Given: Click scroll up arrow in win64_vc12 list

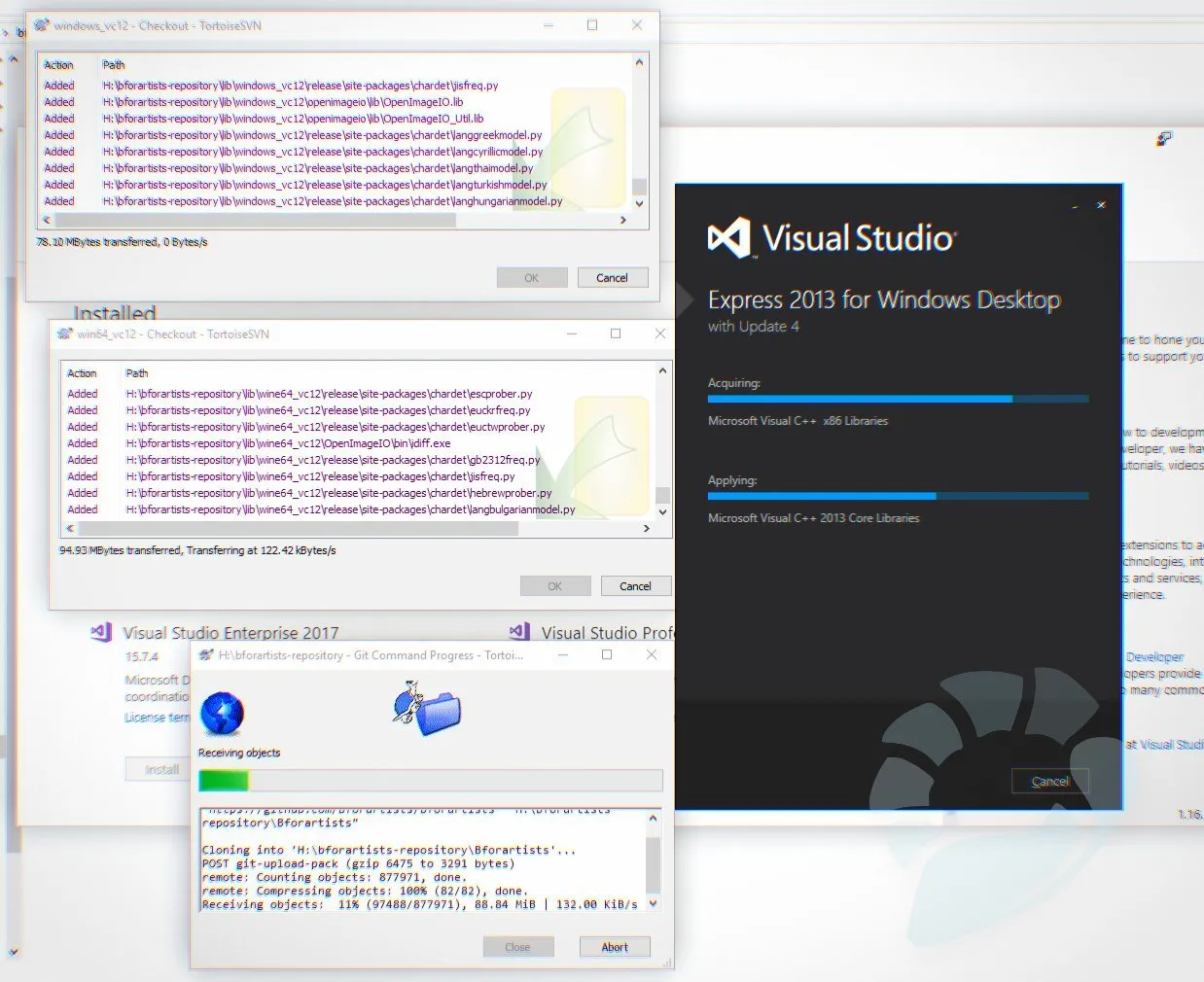Looking at the screenshot, I should [662, 370].
